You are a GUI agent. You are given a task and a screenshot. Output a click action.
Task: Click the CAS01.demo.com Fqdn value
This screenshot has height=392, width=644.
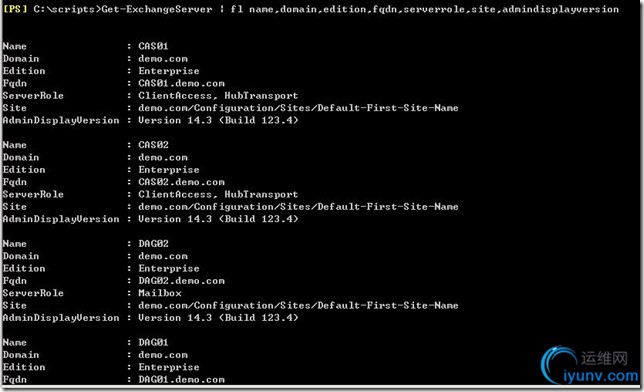pyautogui.click(x=181, y=83)
